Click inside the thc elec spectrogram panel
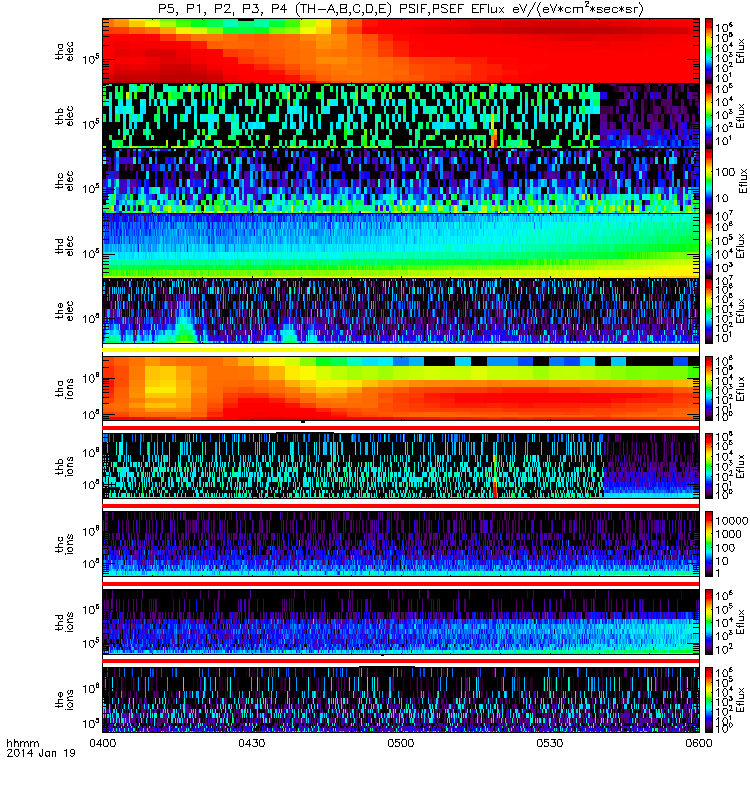Image resolution: width=750 pixels, height=800 pixels. 401,181
